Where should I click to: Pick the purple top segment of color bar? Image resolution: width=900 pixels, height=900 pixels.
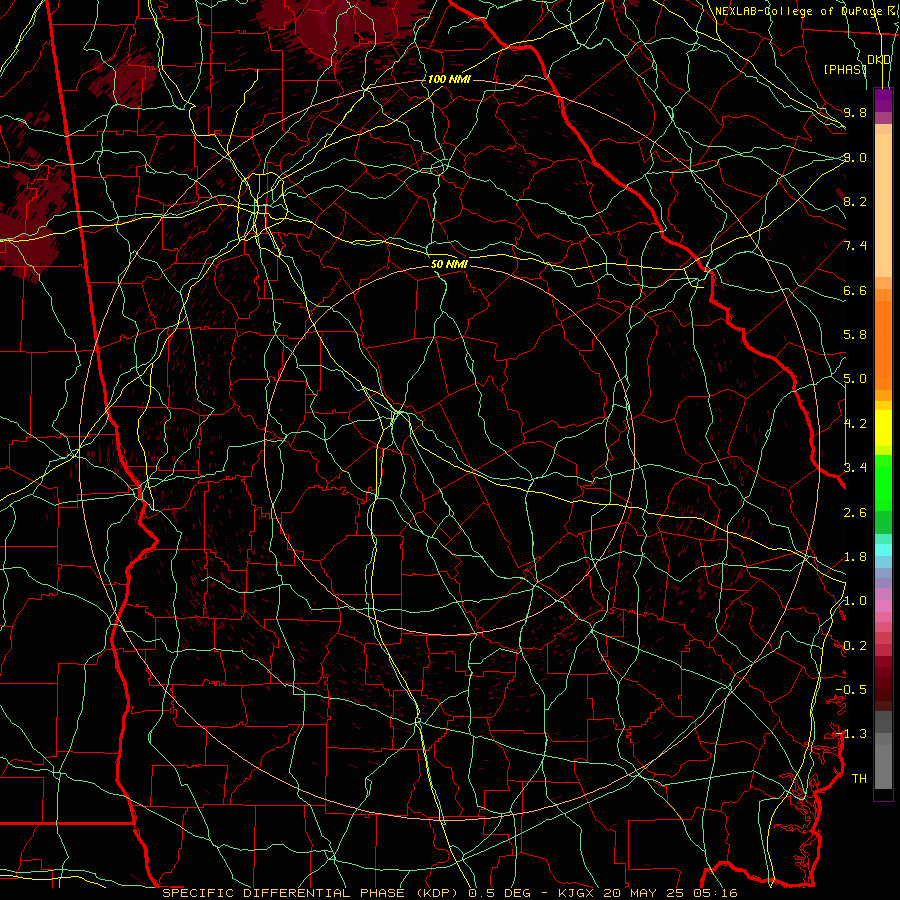coord(883,100)
